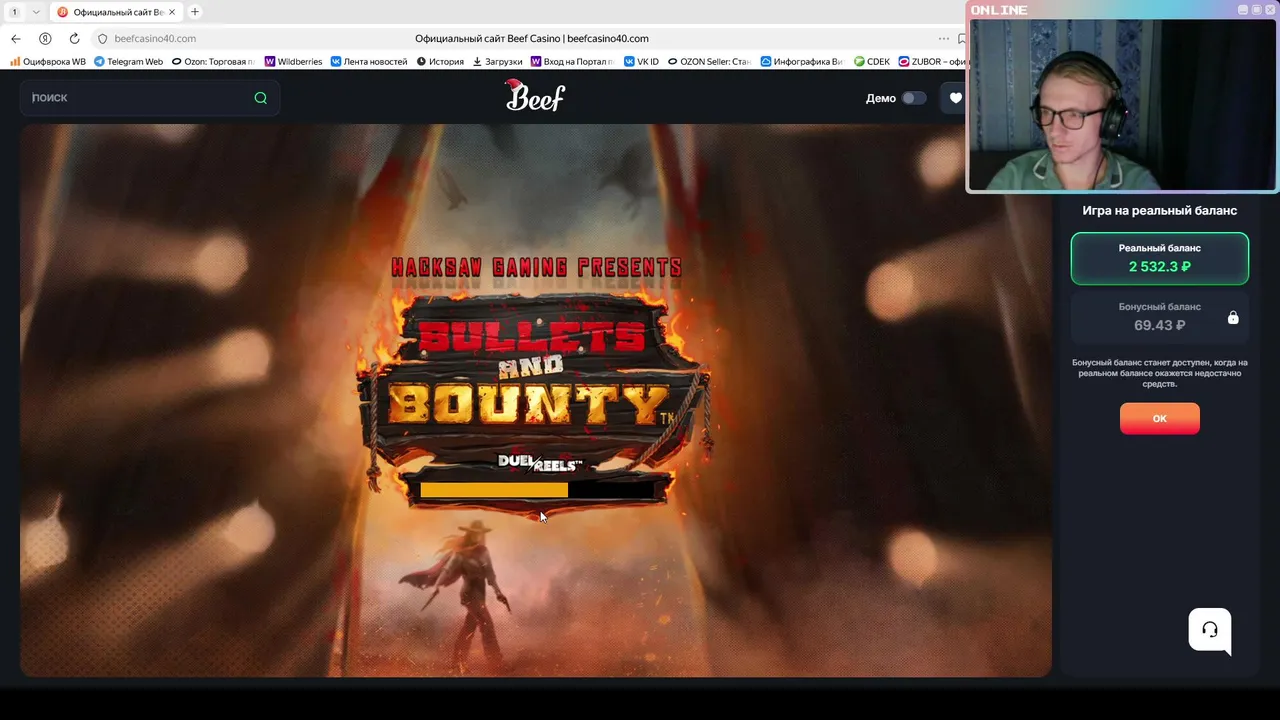Confirm with the red OK button
Screen dimensions: 1280x720
(x=1160, y=418)
